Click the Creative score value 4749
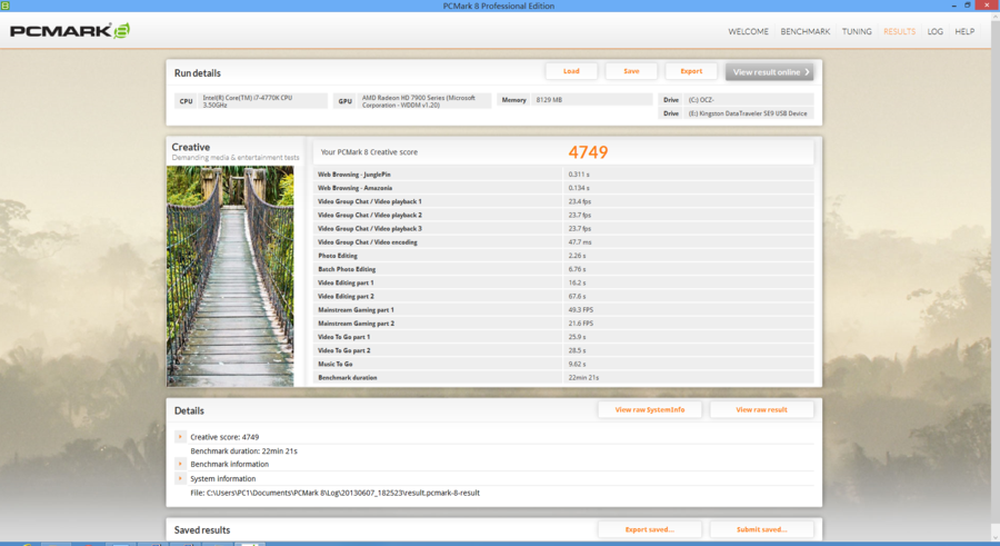The image size is (1000, 546). [588, 152]
